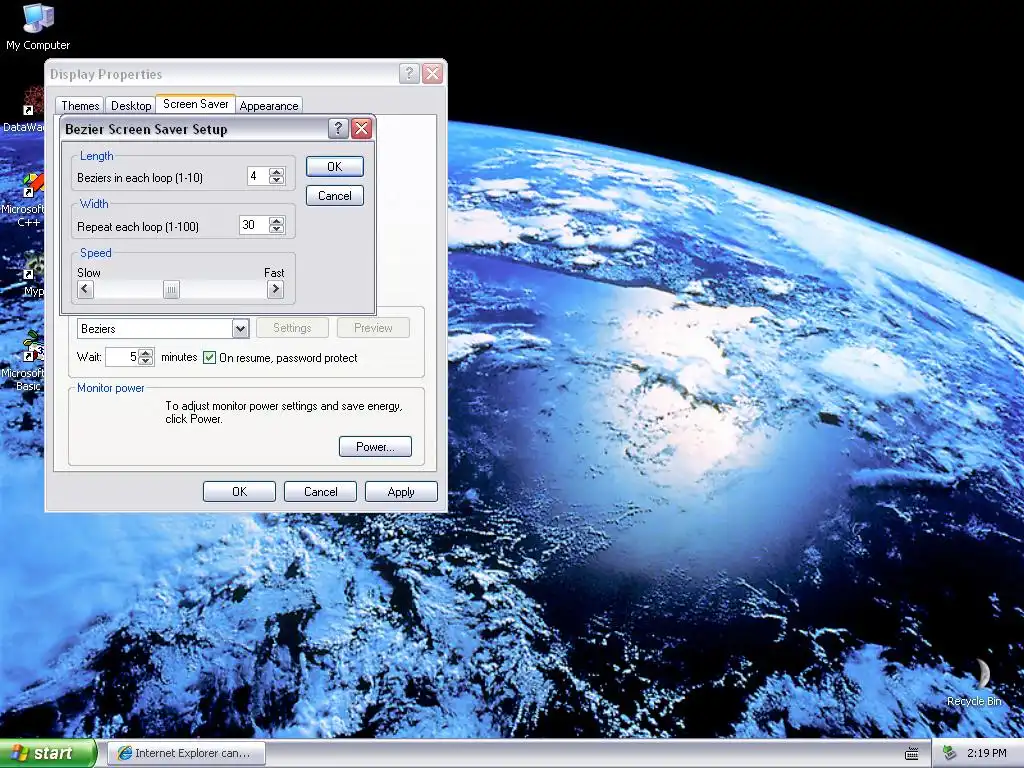Increase Beziers in each loop value
The height and width of the screenshot is (768, 1024).
point(277,172)
